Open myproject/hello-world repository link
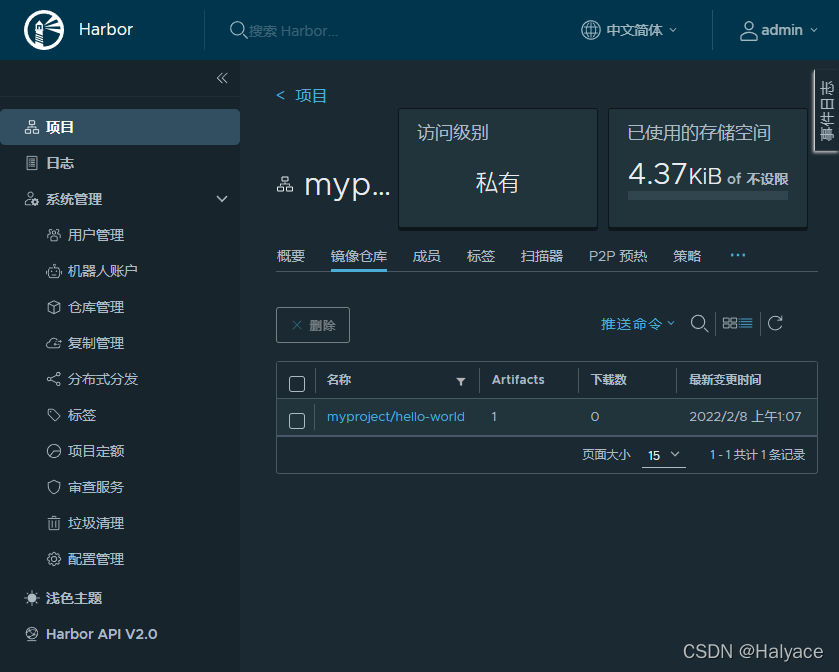Image resolution: width=839 pixels, height=672 pixels. click(x=395, y=417)
